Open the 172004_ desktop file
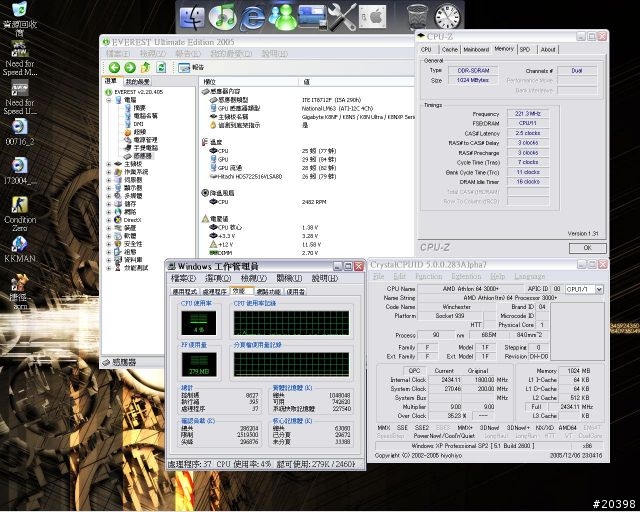Viewport: 640px width, 512px height. [x=20, y=171]
